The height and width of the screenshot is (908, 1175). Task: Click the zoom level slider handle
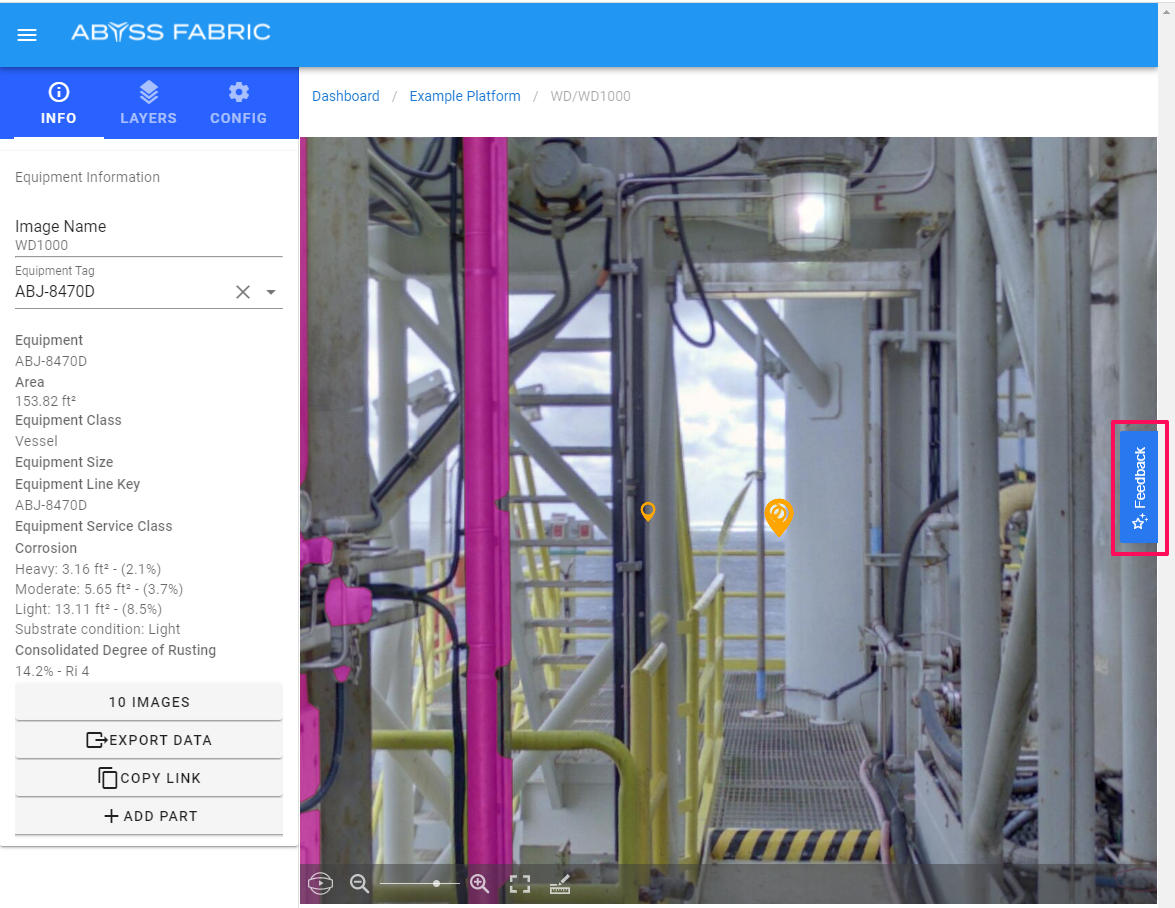(437, 884)
